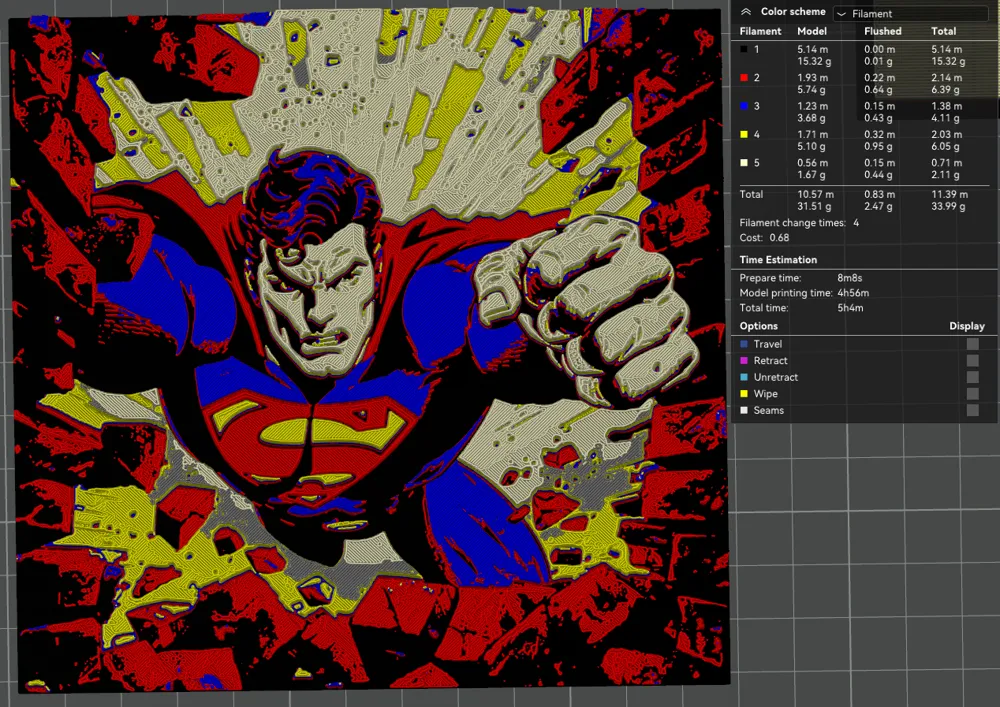Select filament 3 blue color swatch
The image size is (1000, 707).
click(x=742, y=105)
